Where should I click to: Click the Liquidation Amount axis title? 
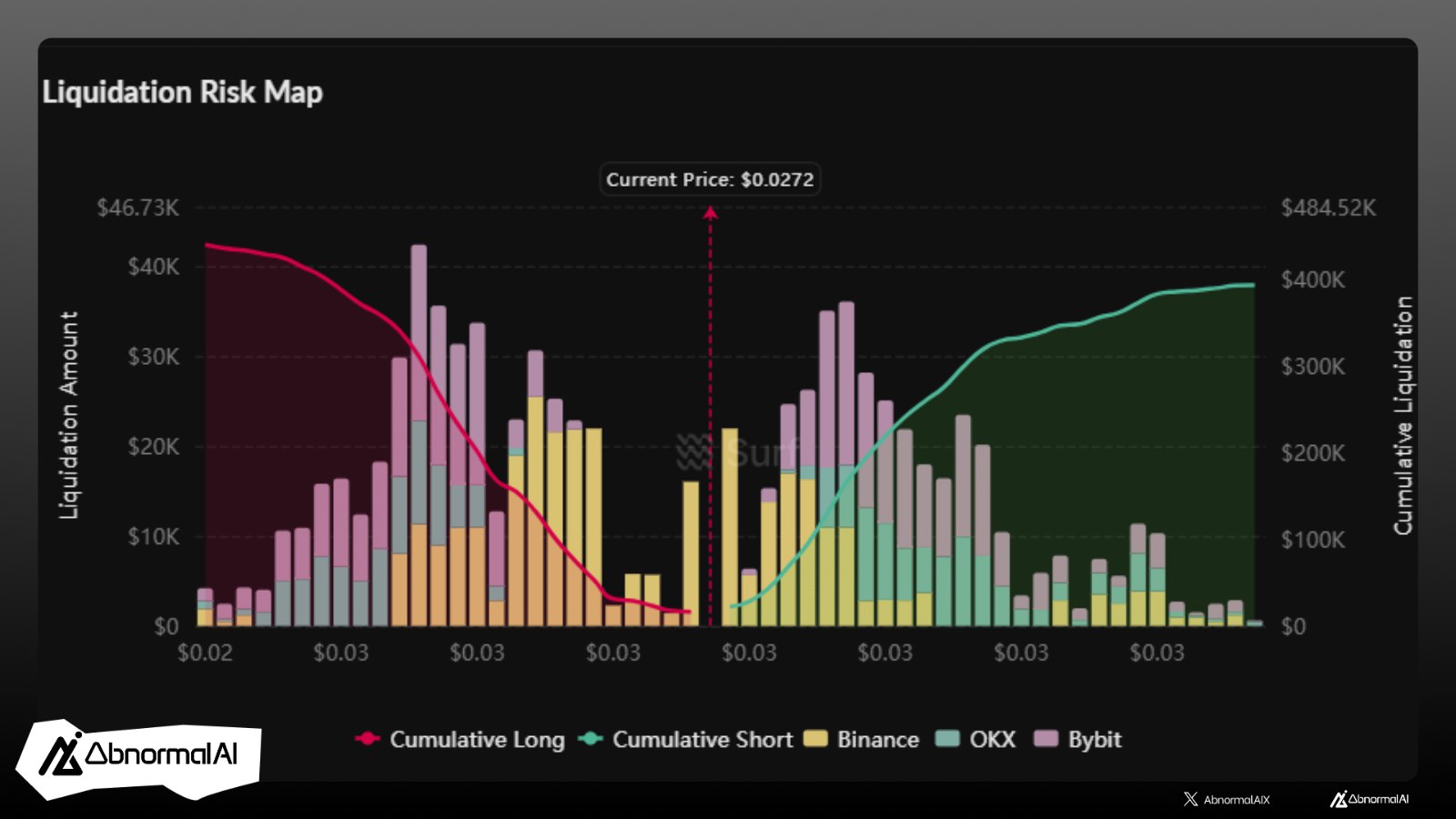69,415
